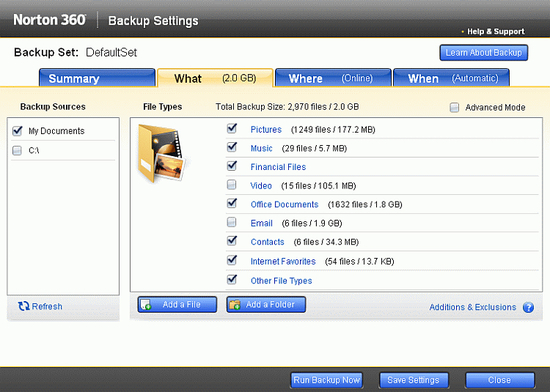
Task: Open the Video file type link
Action: (261, 186)
